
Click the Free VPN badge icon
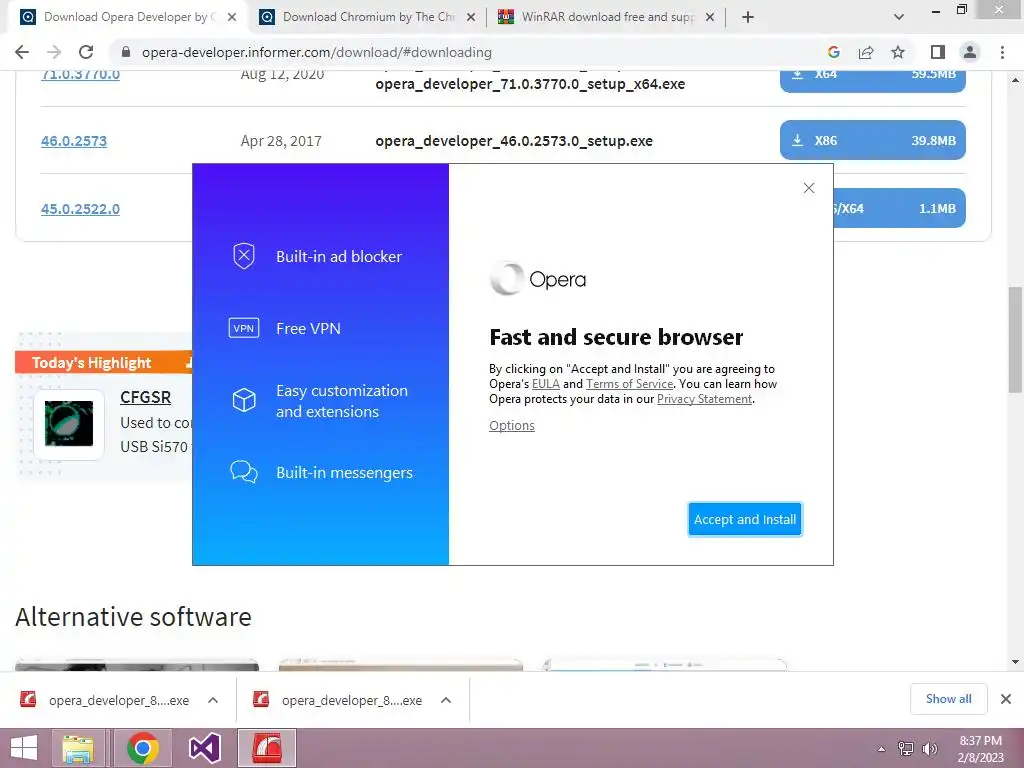point(244,328)
